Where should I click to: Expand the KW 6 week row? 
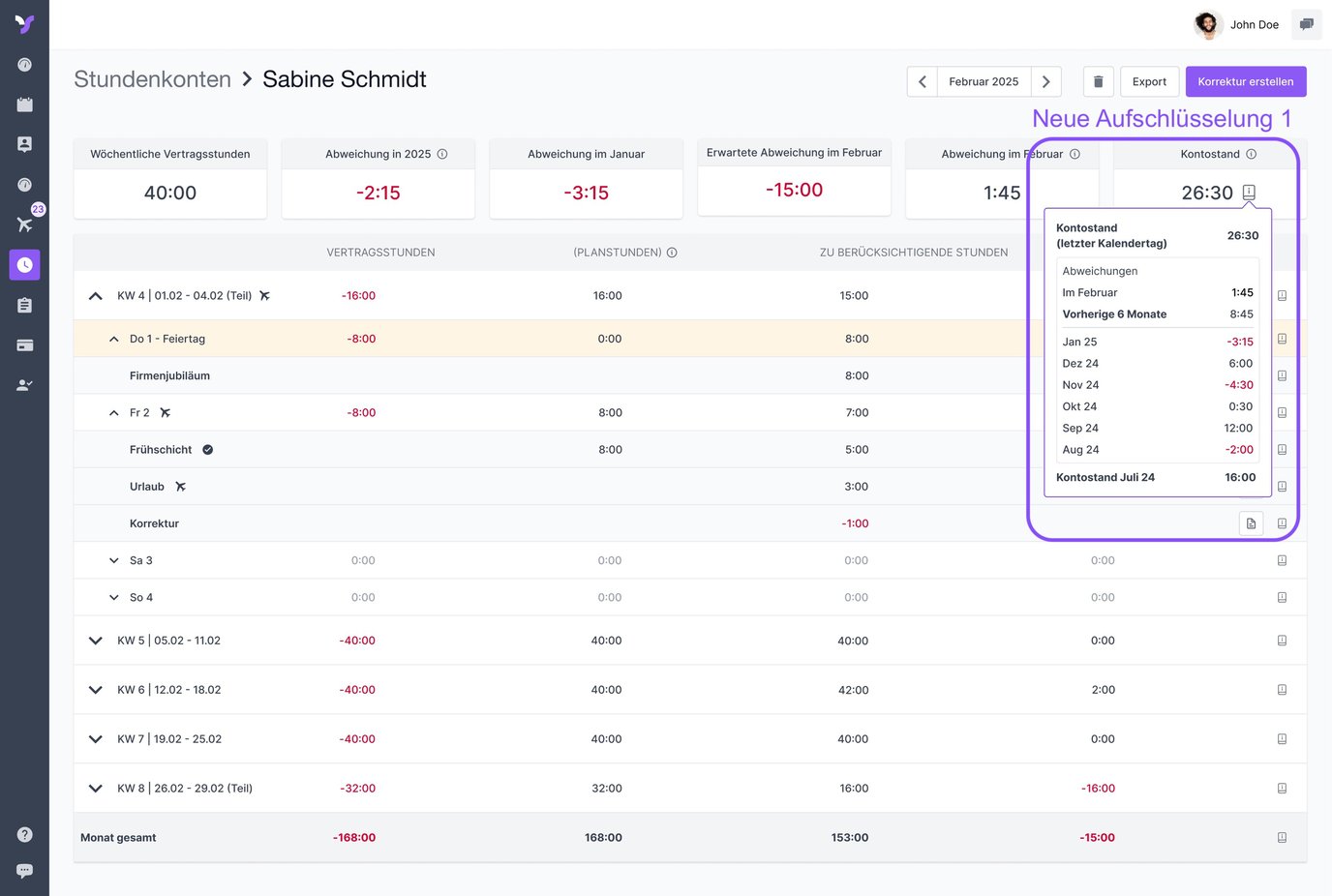tap(95, 690)
